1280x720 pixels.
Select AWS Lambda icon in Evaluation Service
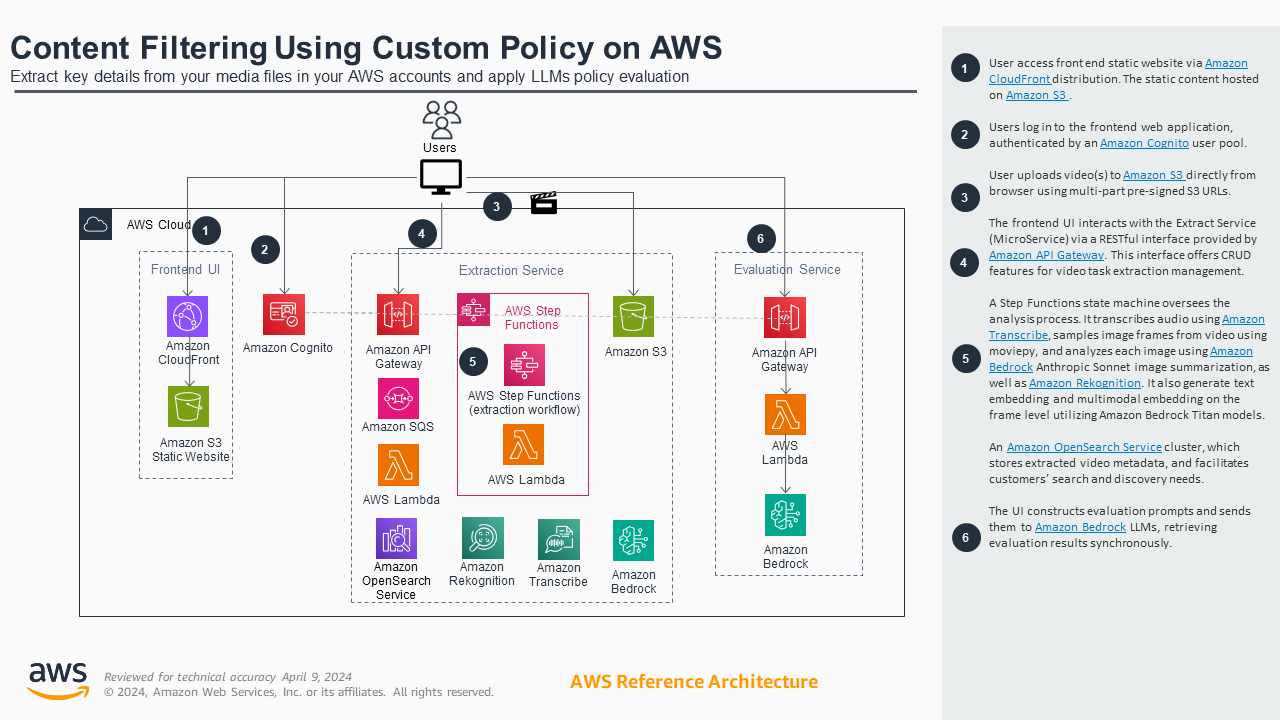pyautogui.click(x=785, y=414)
